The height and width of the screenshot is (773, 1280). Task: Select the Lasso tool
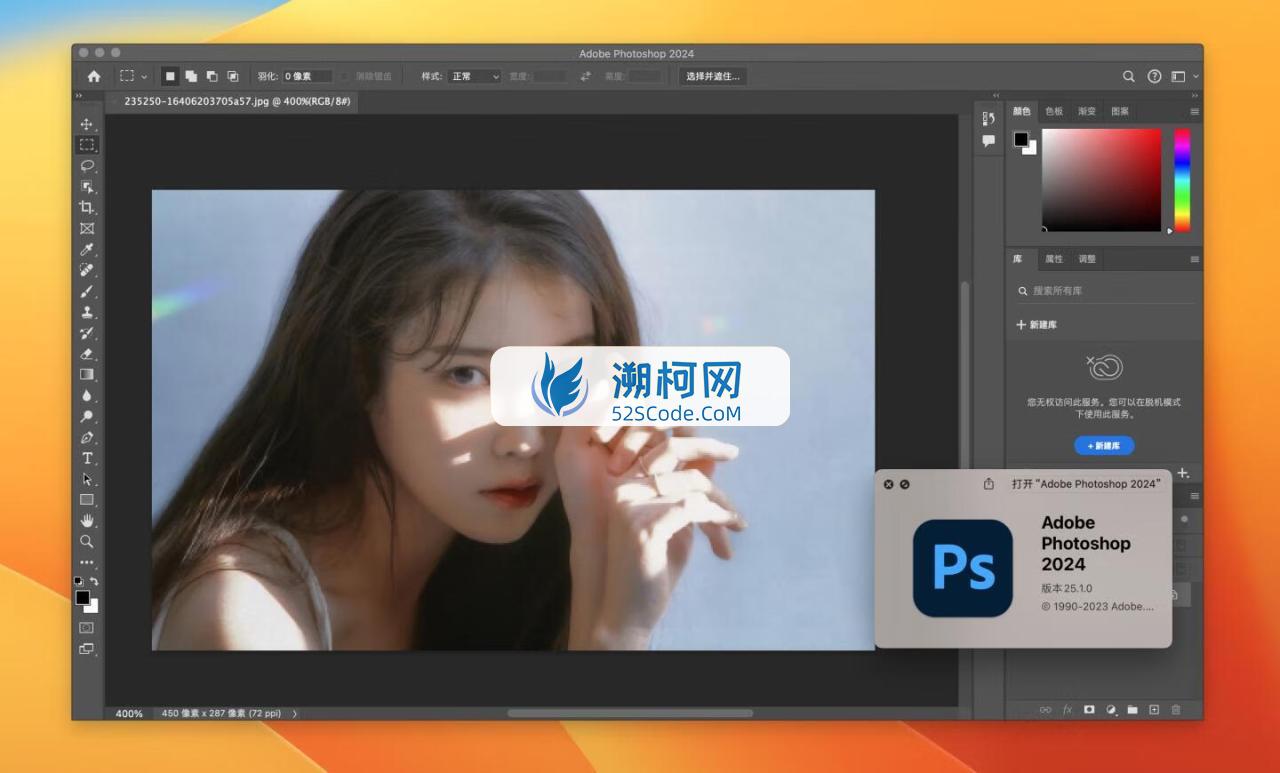coord(87,166)
